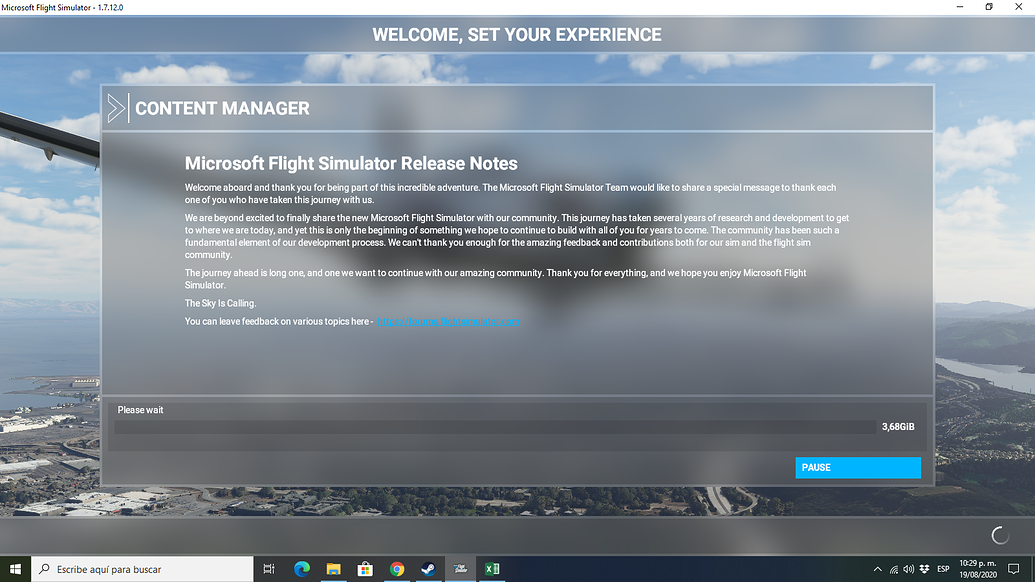Launch Microsoft Edge from the taskbar
This screenshot has height=582, width=1035.
(302, 569)
